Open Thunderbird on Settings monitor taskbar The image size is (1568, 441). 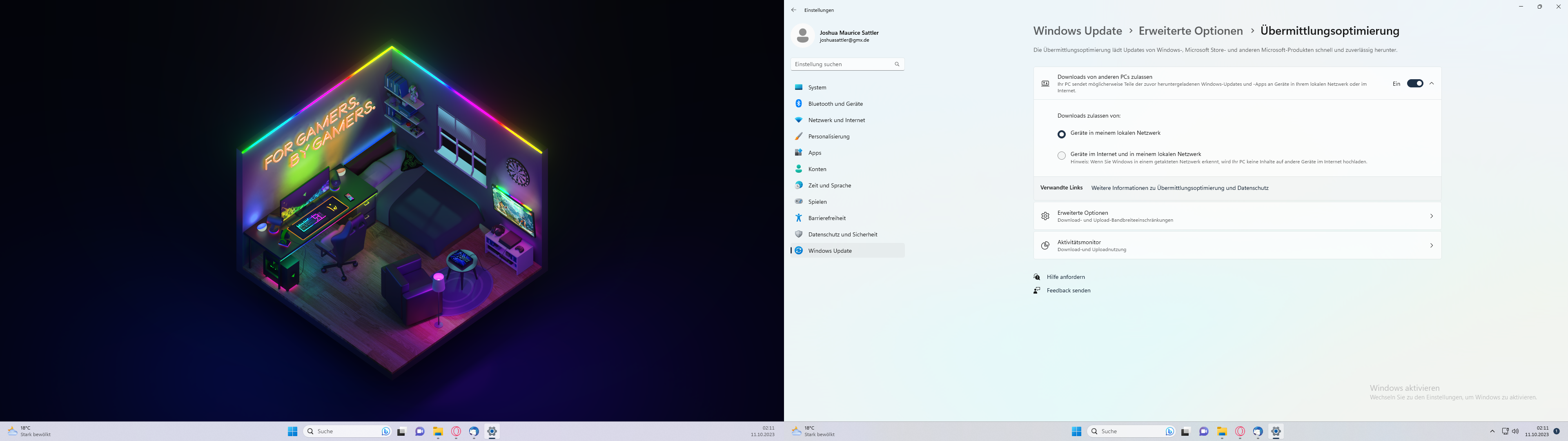(1258, 431)
